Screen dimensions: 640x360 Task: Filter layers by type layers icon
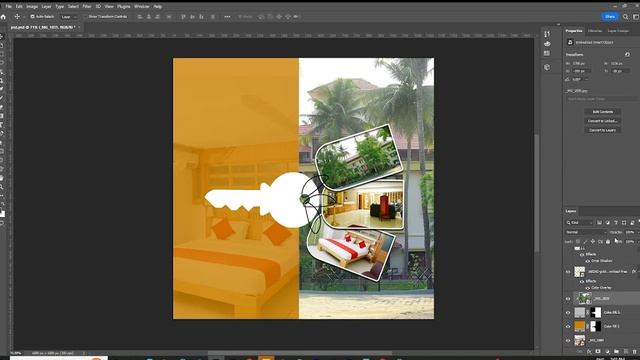click(616, 222)
